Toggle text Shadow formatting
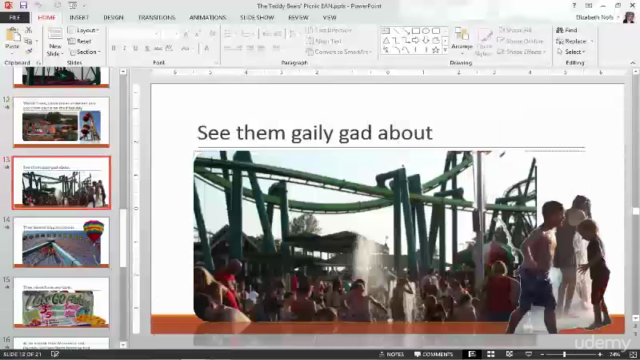 147,49
